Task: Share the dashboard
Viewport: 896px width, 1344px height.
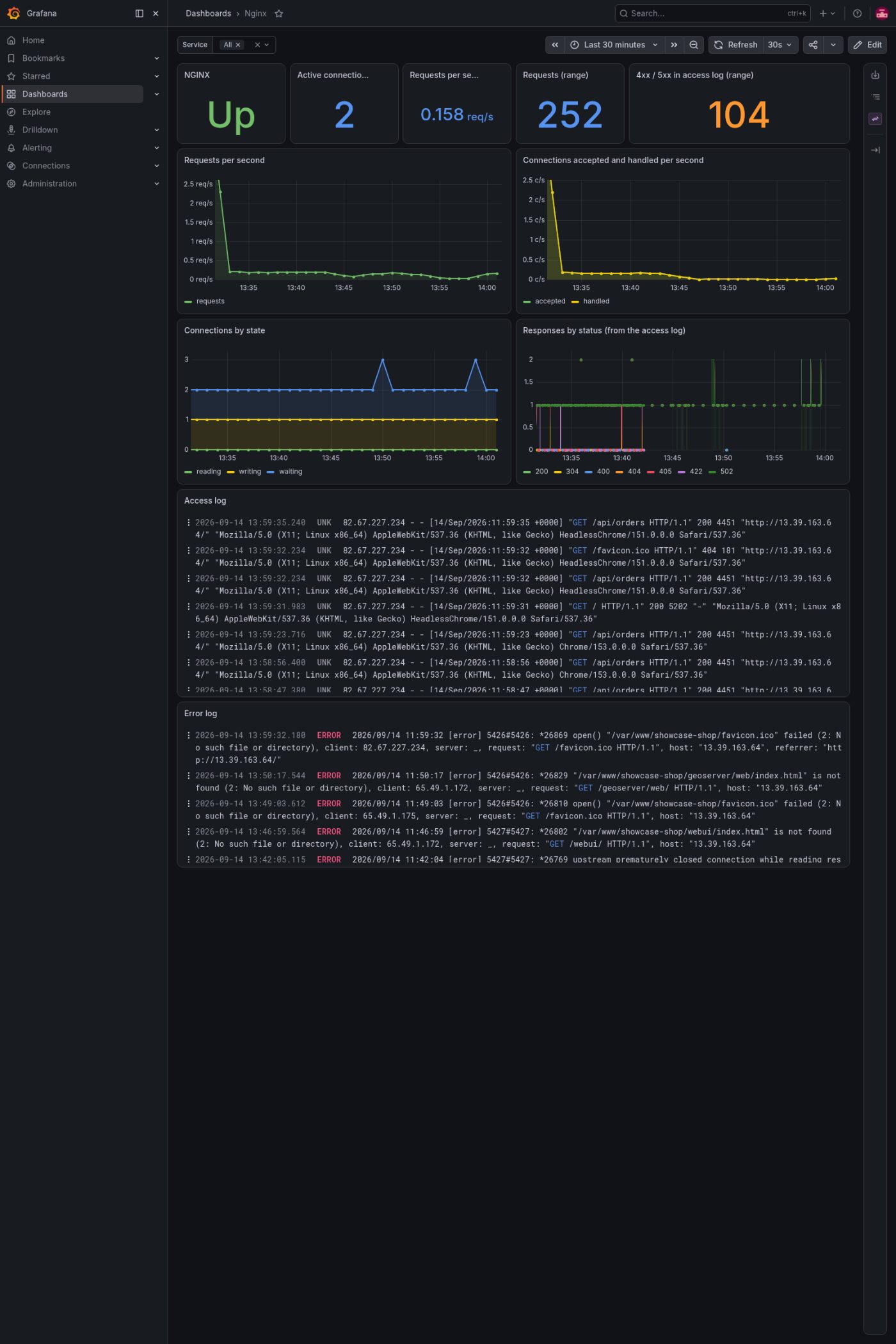Action: point(813,45)
